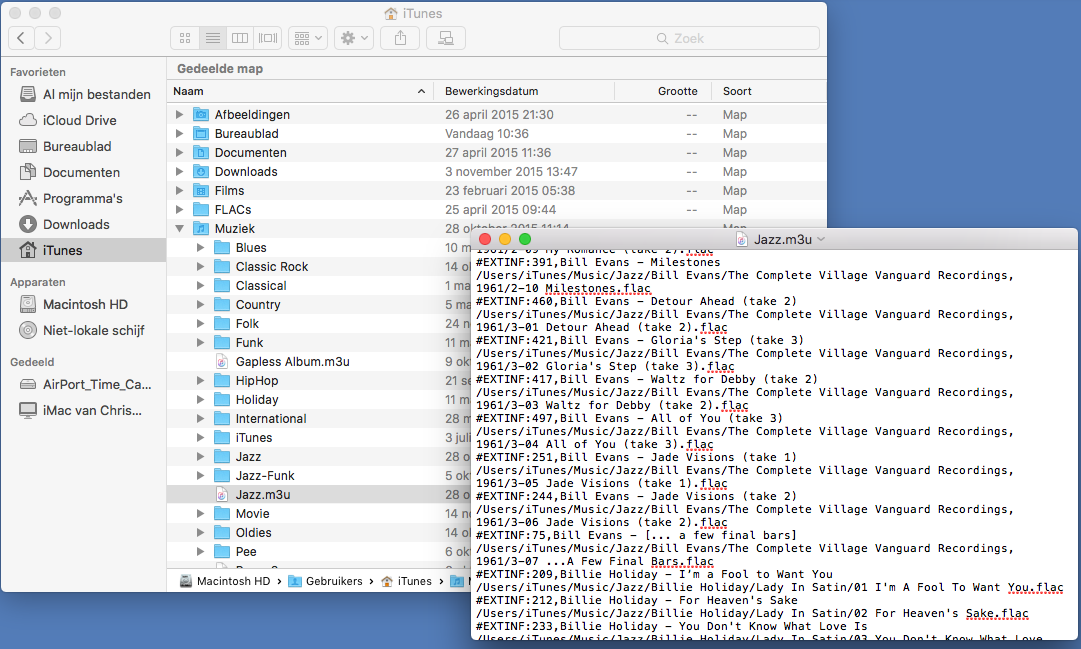Expand the Classic Rock folder
1081x649 pixels.
[x=201, y=267]
